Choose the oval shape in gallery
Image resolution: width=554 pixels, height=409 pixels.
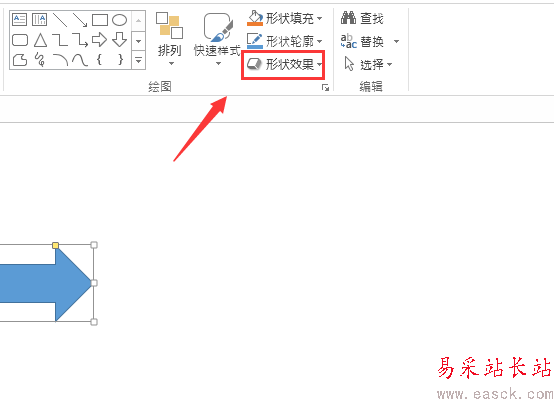[119, 20]
